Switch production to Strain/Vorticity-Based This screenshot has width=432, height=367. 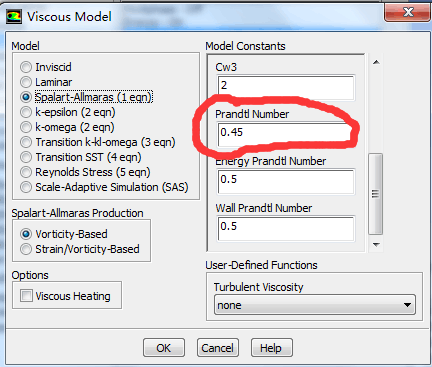click(x=26, y=249)
